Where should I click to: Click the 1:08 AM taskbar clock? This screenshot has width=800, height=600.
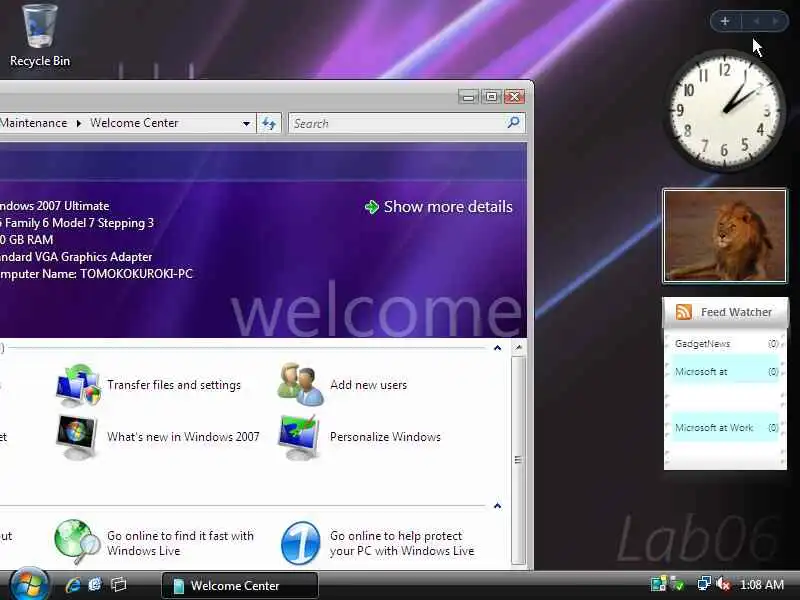[762, 584]
